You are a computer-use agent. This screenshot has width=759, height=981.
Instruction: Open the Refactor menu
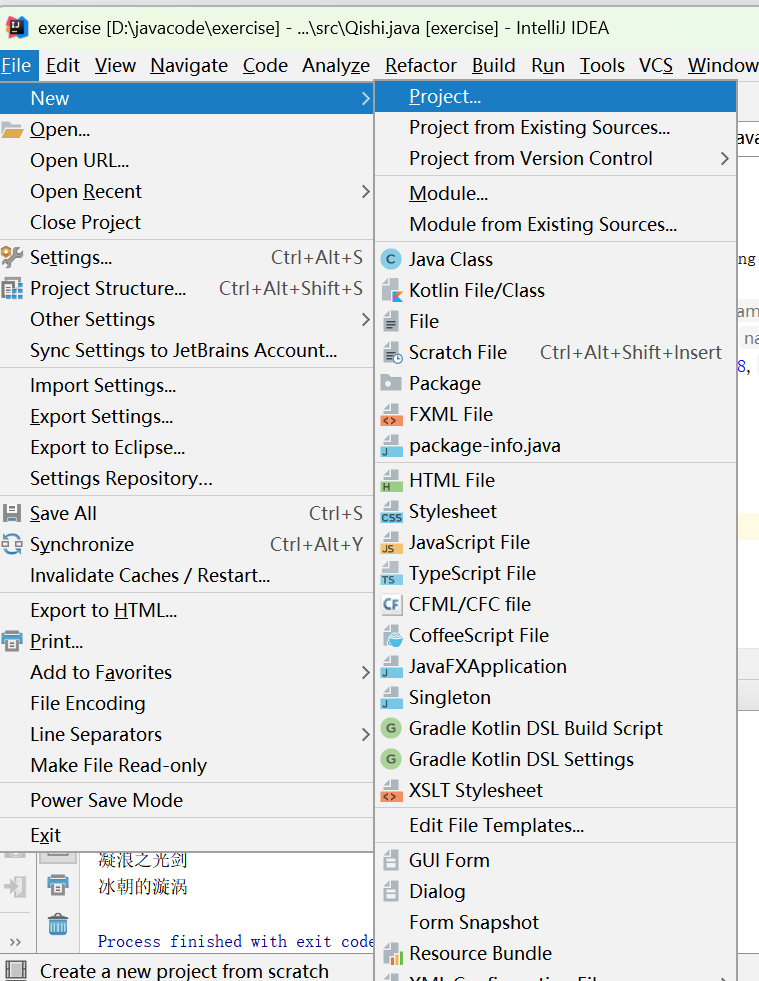(421, 66)
